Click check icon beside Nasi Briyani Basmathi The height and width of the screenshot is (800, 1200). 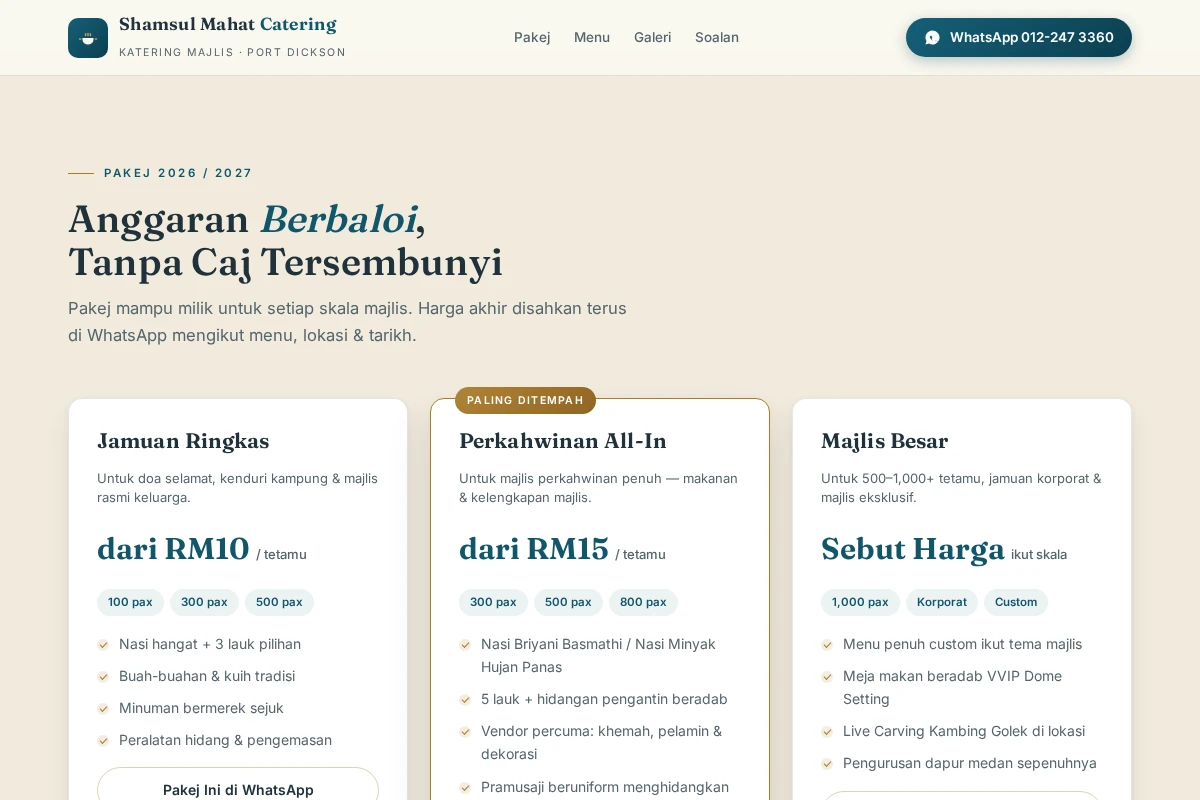click(x=465, y=645)
